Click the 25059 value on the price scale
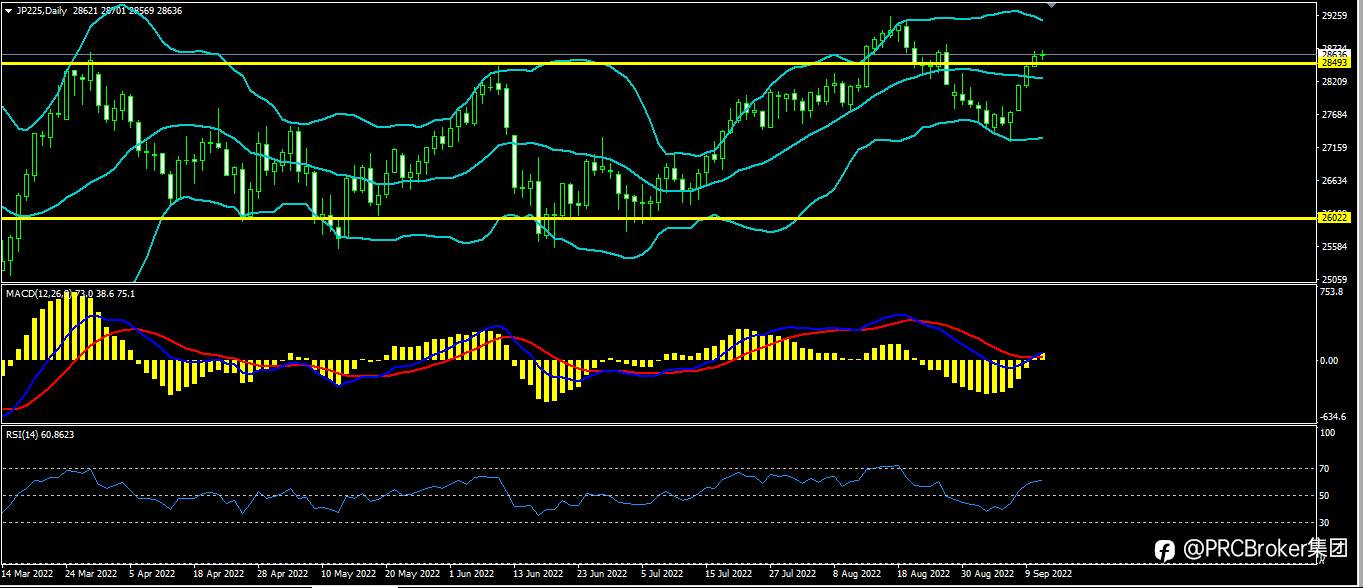Viewport: 1363px width, 588px height. tap(1335, 279)
